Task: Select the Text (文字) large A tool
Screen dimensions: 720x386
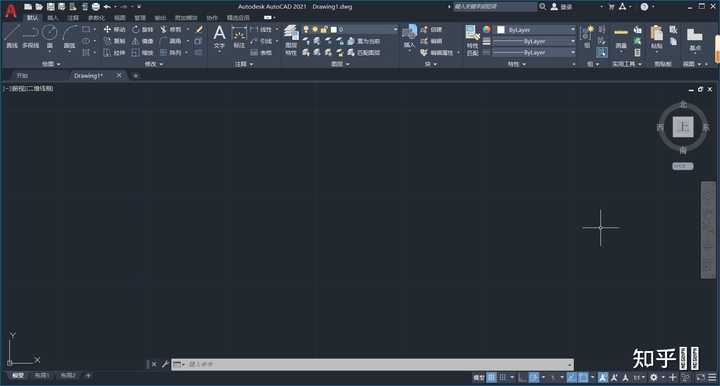Action: [219, 37]
